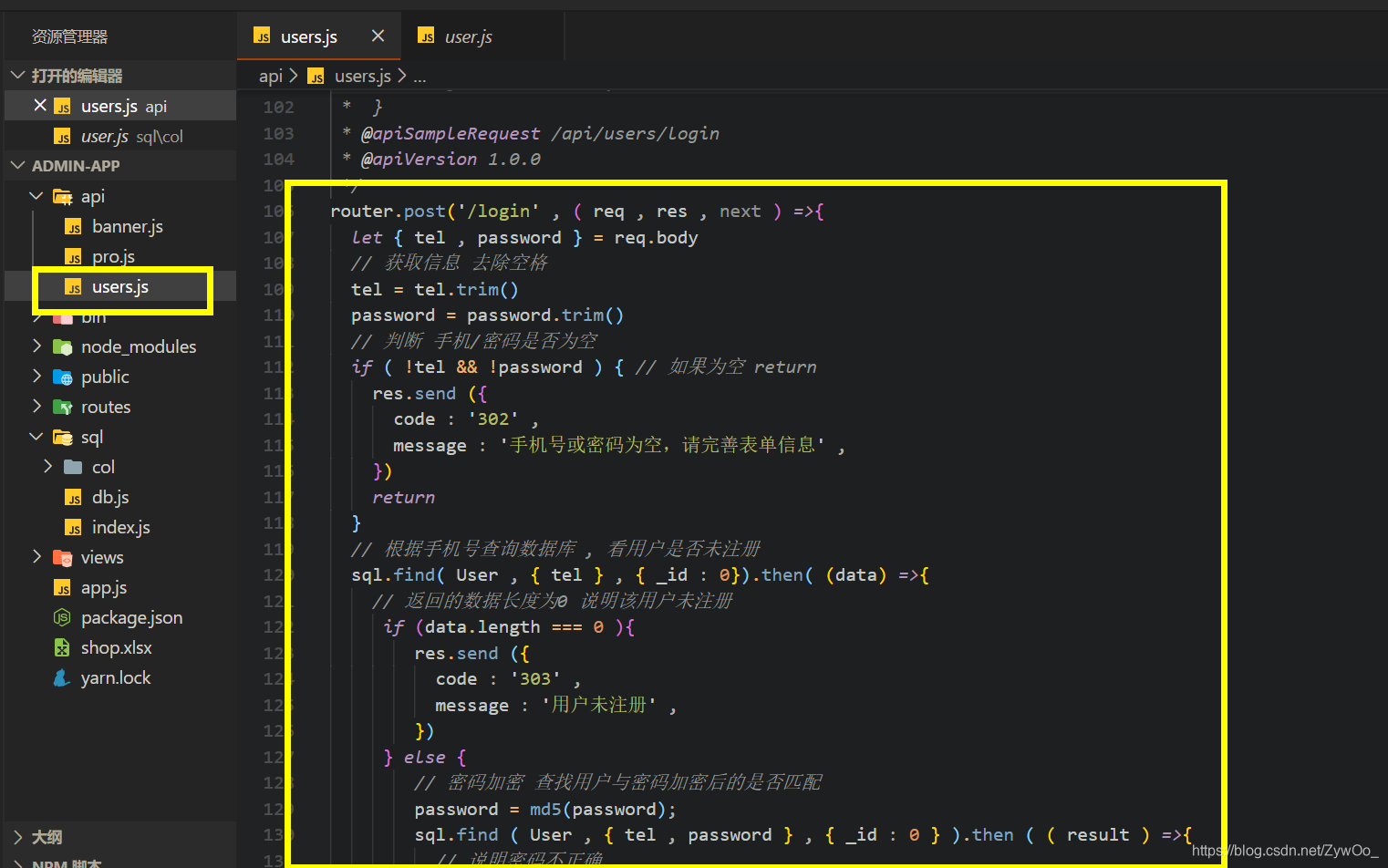Click JS icon in breadcrumb path
Image resolution: width=1388 pixels, height=868 pixels.
coord(316,77)
